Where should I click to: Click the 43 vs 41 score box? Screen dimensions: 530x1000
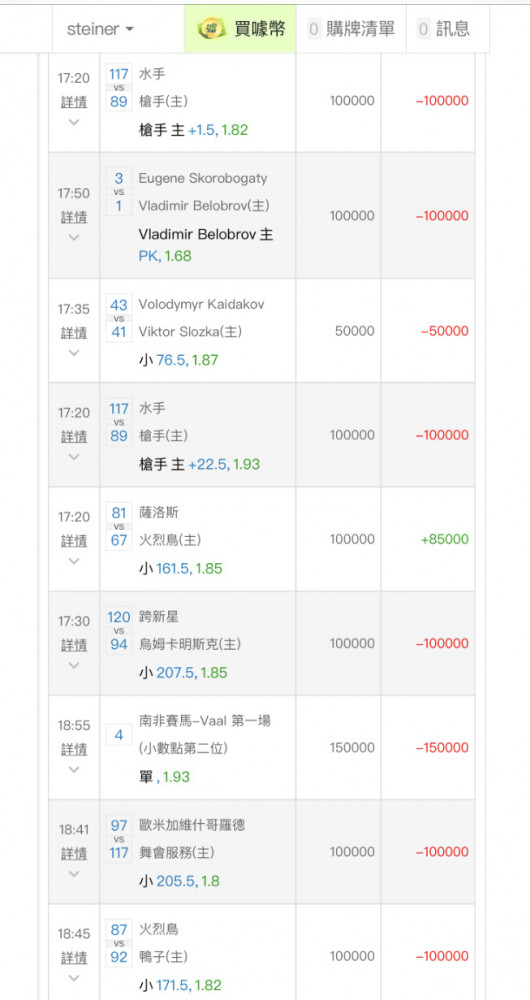pos(119,318)
